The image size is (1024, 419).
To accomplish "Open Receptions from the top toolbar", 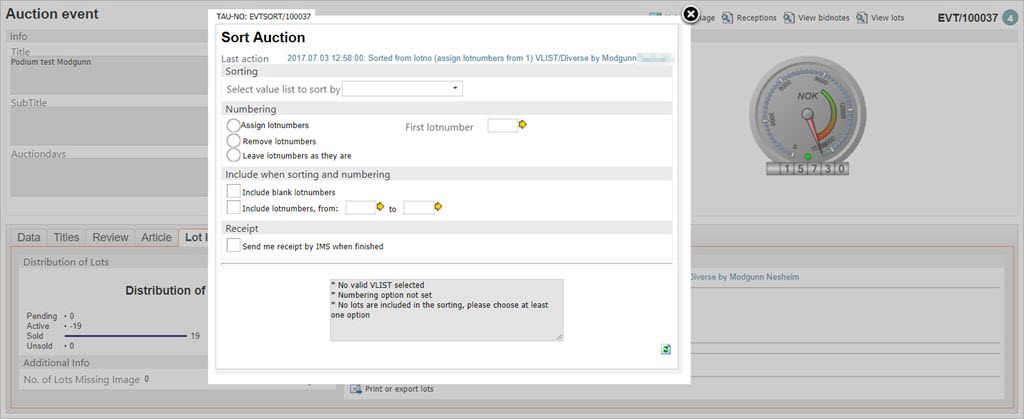I will pos(749,18).
